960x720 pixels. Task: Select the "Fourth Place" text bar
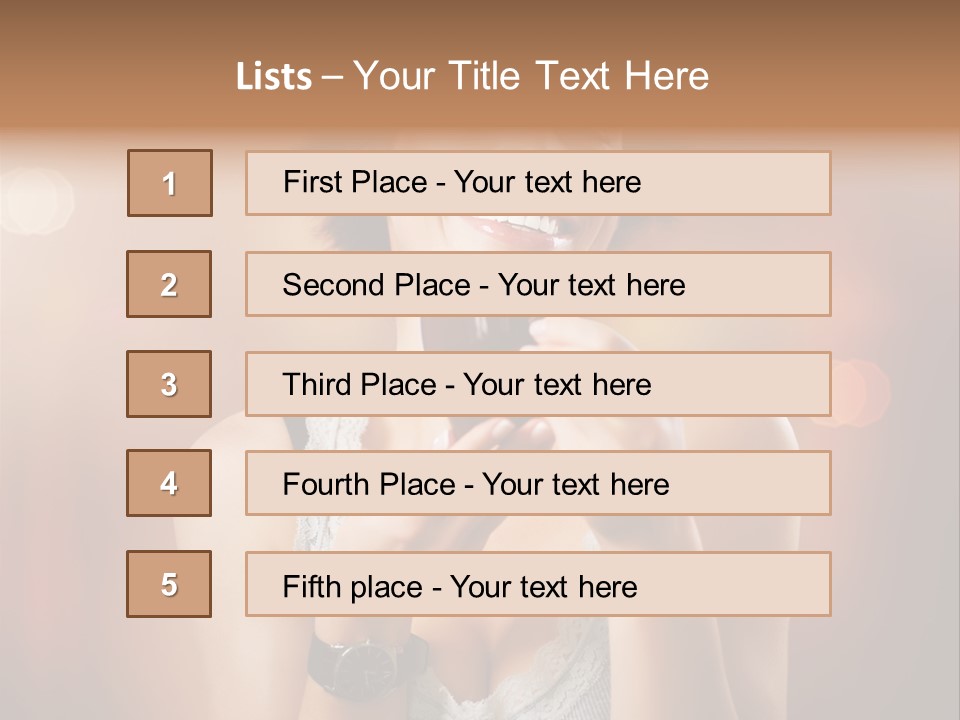click(538, 483)
